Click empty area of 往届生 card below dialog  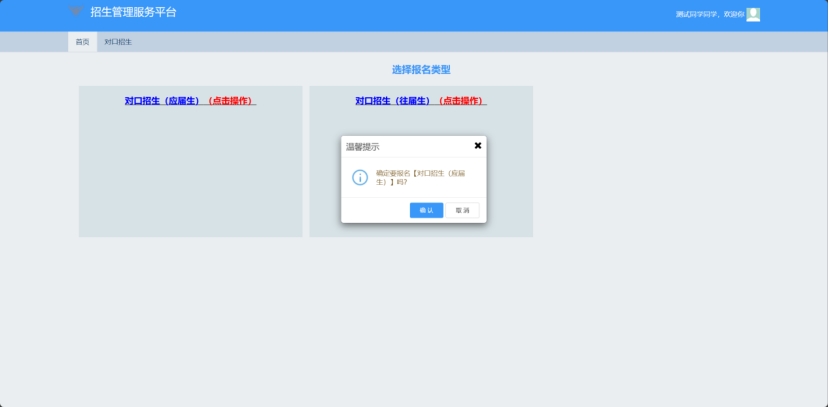coord(420,230)
